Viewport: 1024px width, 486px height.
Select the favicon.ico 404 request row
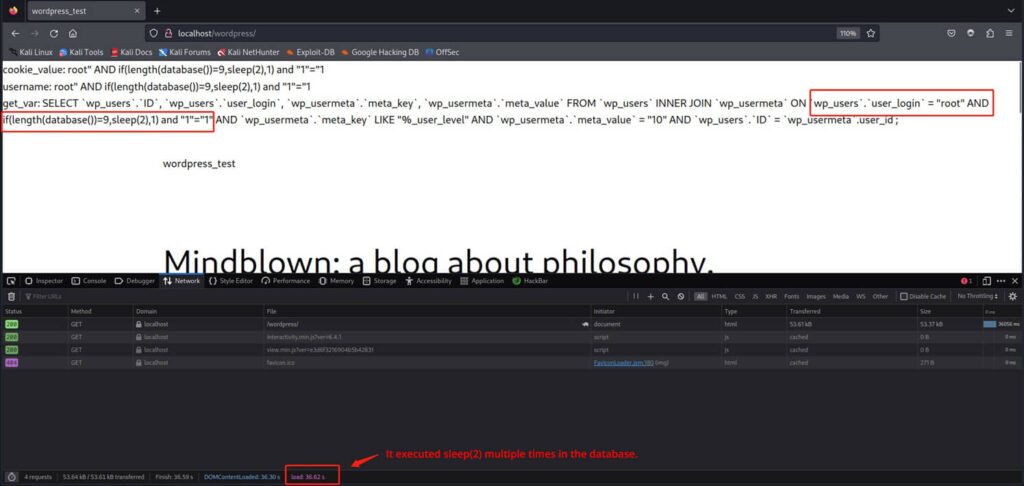[x=512, y=362]
